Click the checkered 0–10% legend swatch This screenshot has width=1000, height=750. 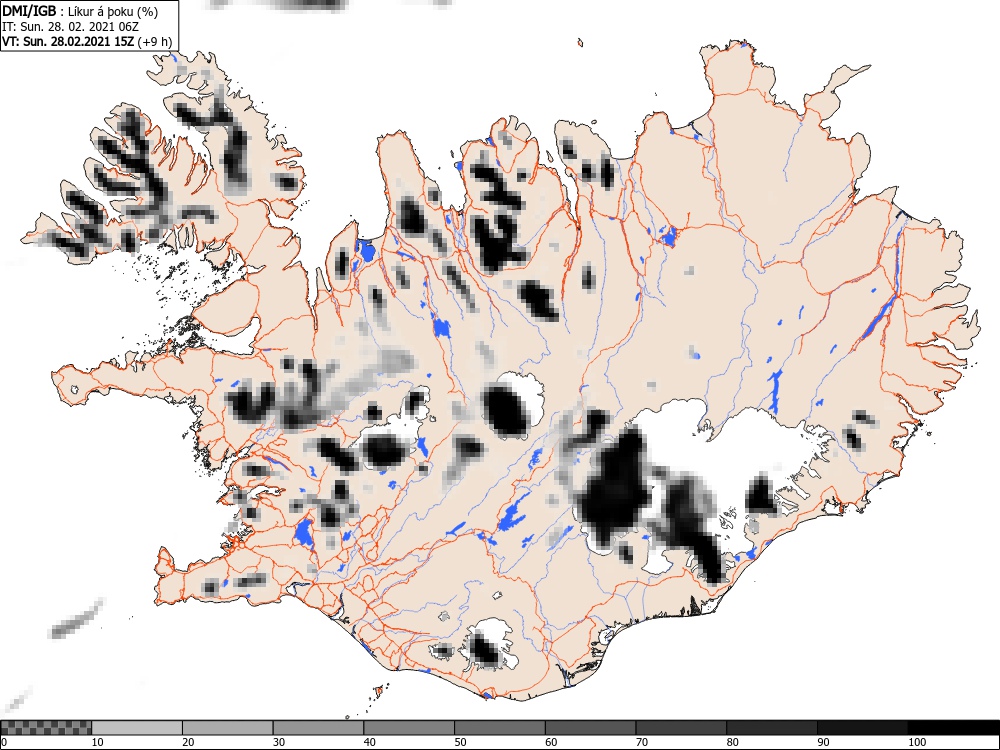[46, 728]
